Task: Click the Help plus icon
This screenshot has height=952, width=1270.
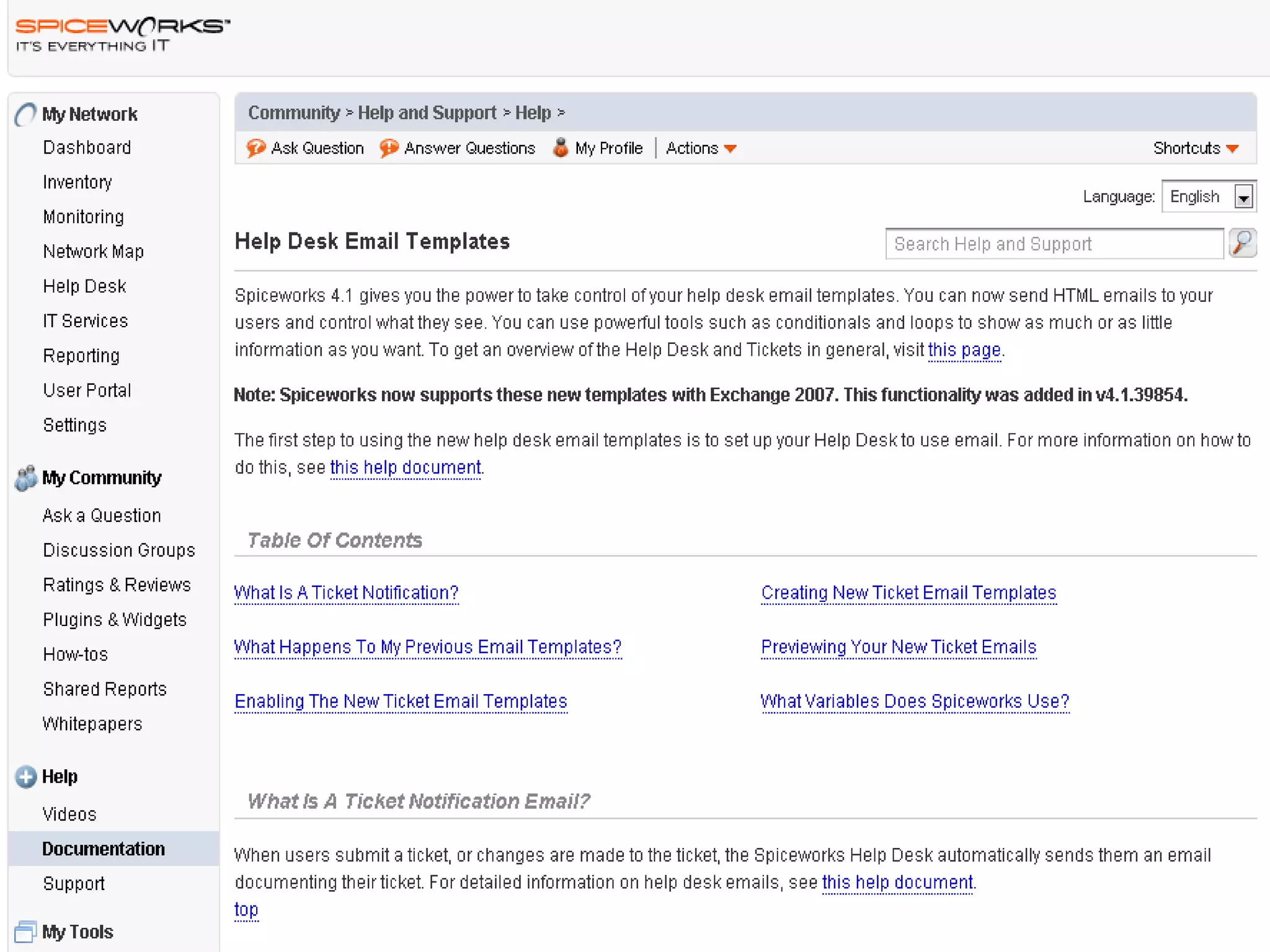Action: coord(25,777)
